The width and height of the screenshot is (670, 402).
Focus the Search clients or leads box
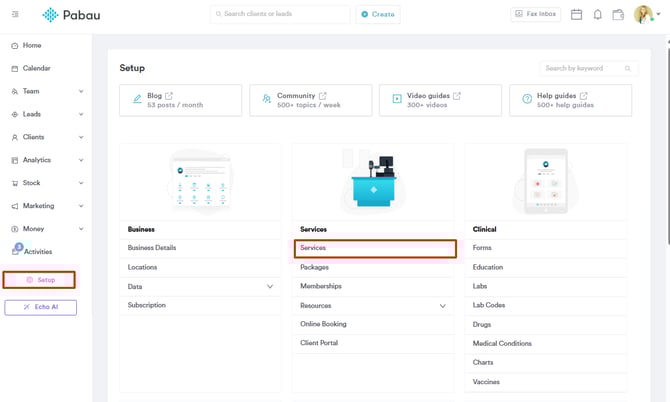click(x=283, y=14)
